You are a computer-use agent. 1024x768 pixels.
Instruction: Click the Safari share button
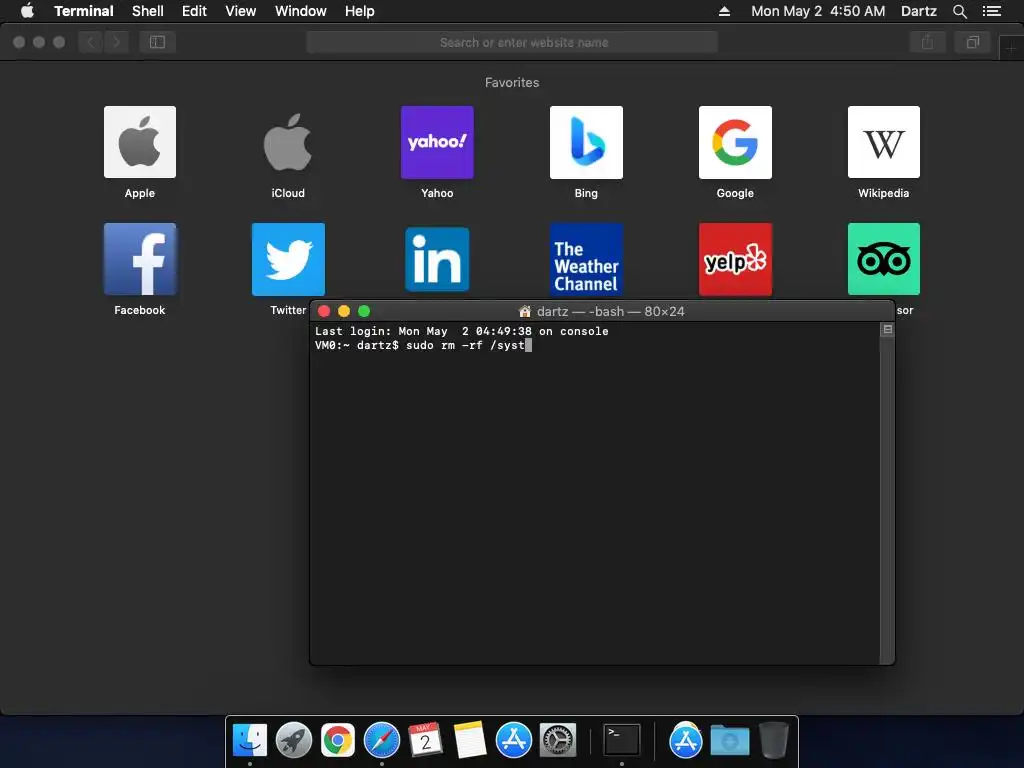[927, 42]
